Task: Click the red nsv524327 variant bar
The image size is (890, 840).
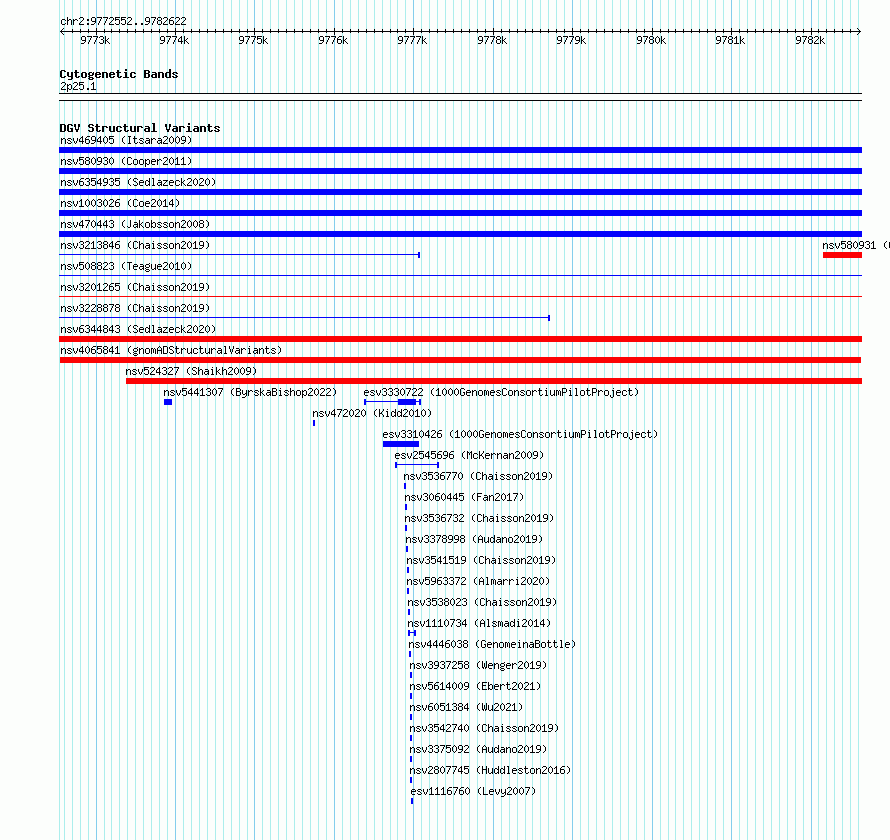Action: point(494,381)
